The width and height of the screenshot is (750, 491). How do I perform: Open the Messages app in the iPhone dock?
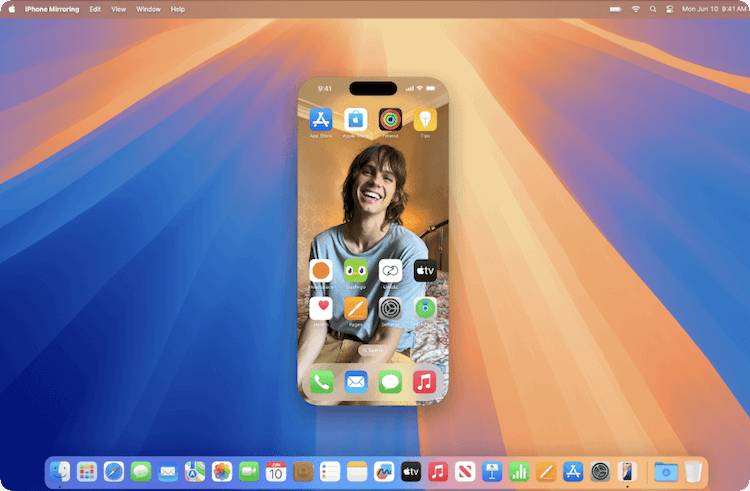tap(390, 382)
